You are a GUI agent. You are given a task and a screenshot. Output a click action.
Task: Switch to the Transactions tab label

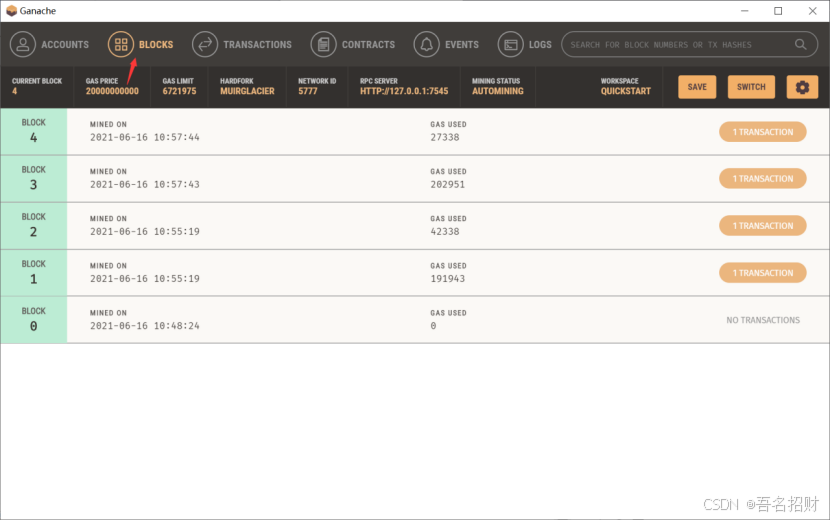coord(257,44)
